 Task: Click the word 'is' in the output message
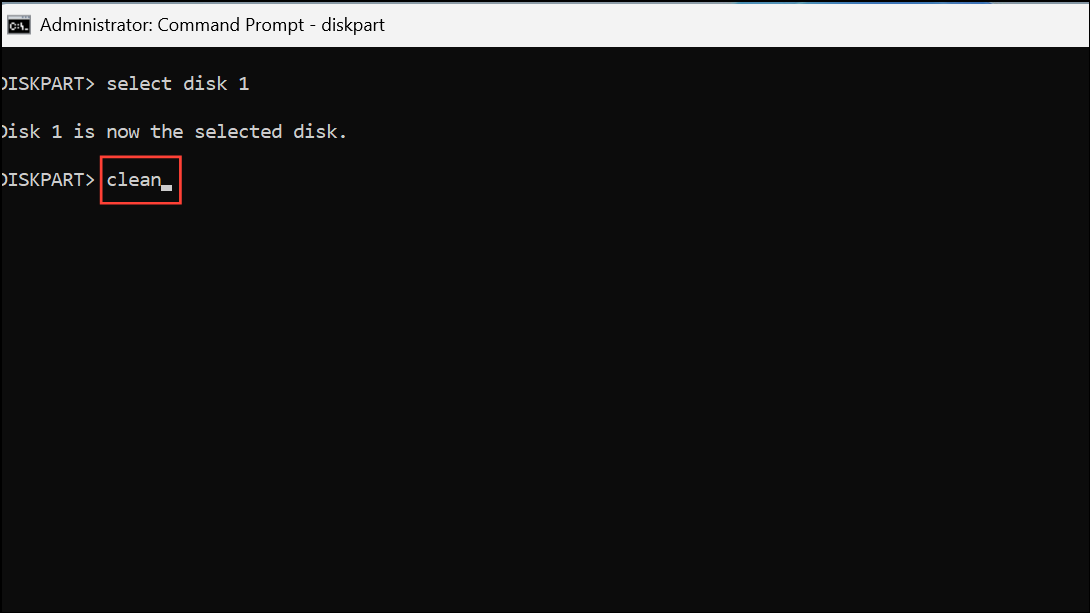[84, 131]
